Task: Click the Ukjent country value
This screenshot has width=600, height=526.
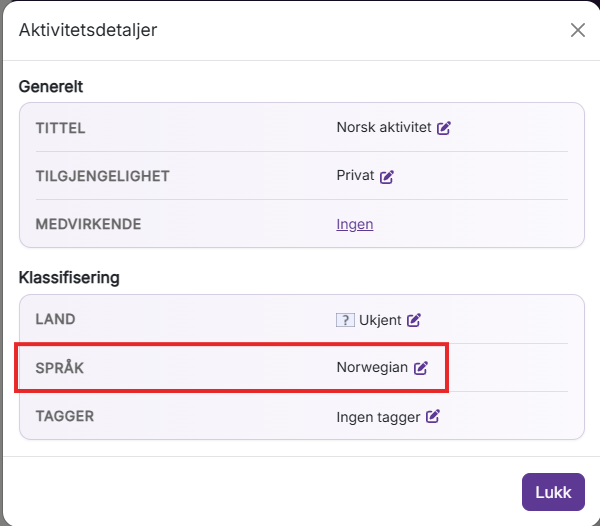Action: click(x=380, y=320)
